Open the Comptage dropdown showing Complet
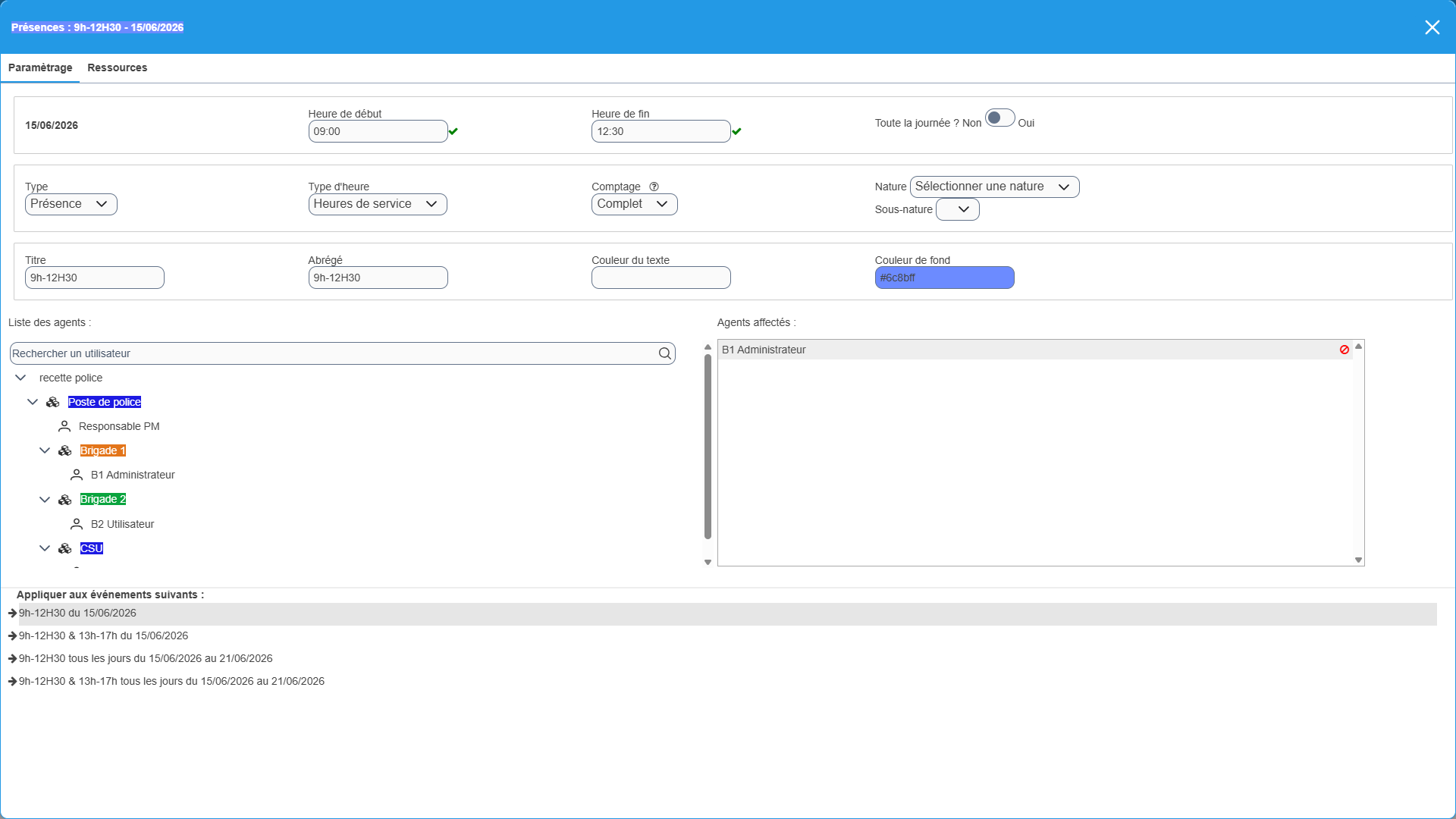 (x=635, y=204)
